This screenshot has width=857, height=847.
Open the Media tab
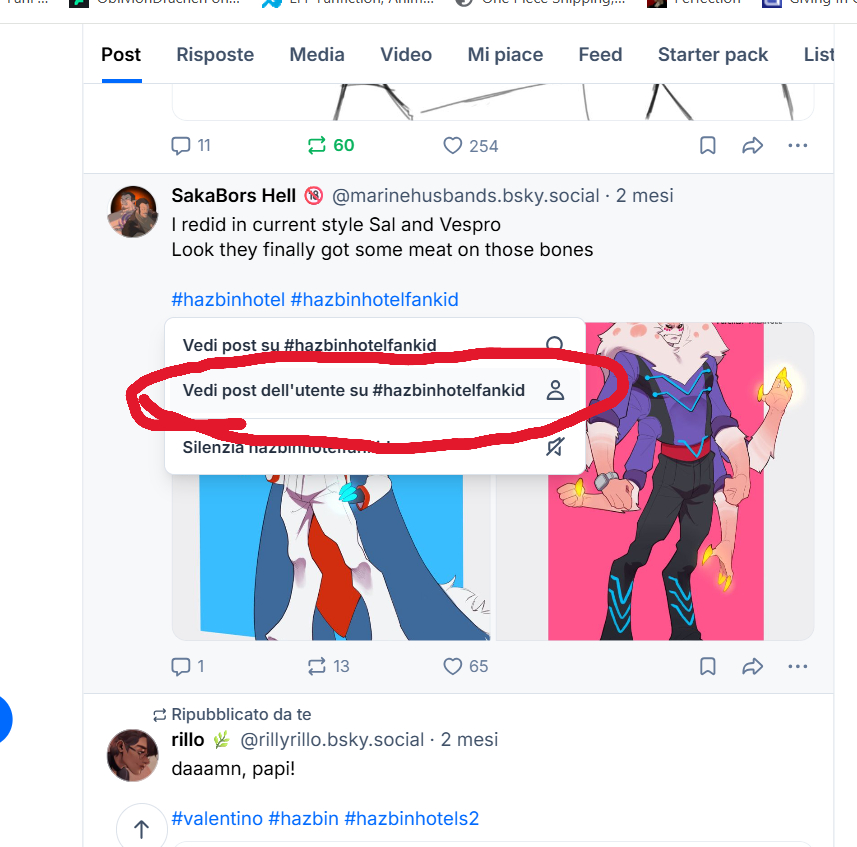coord(317,55)
